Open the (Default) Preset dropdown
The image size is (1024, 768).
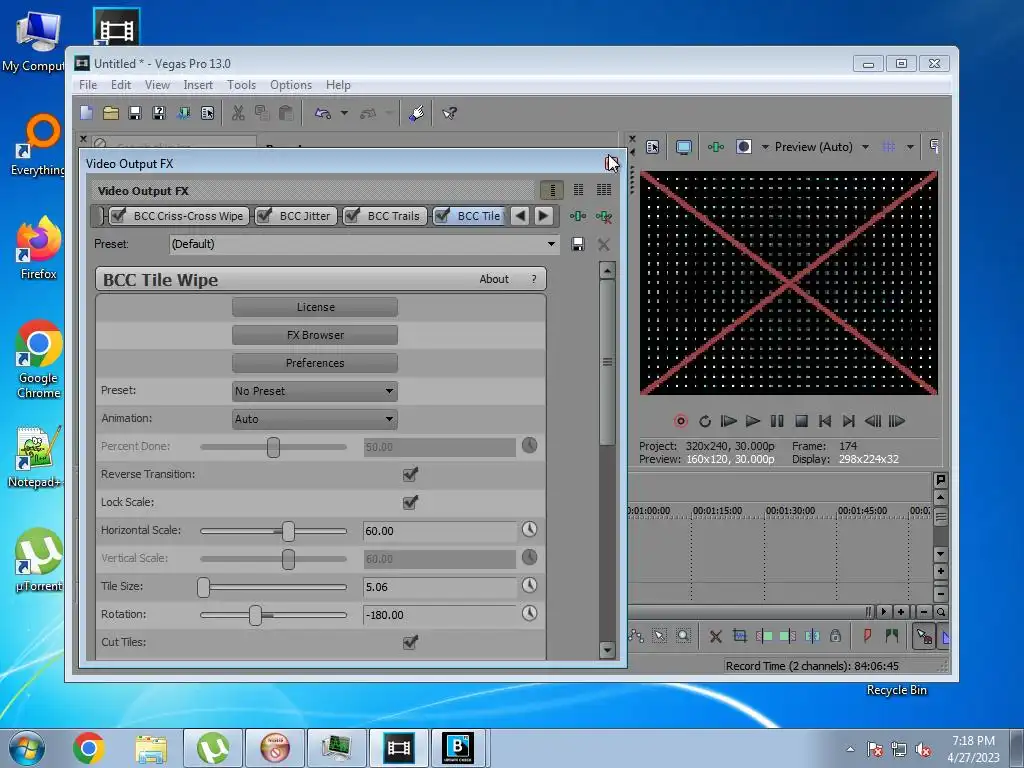[x=364, y=244]
